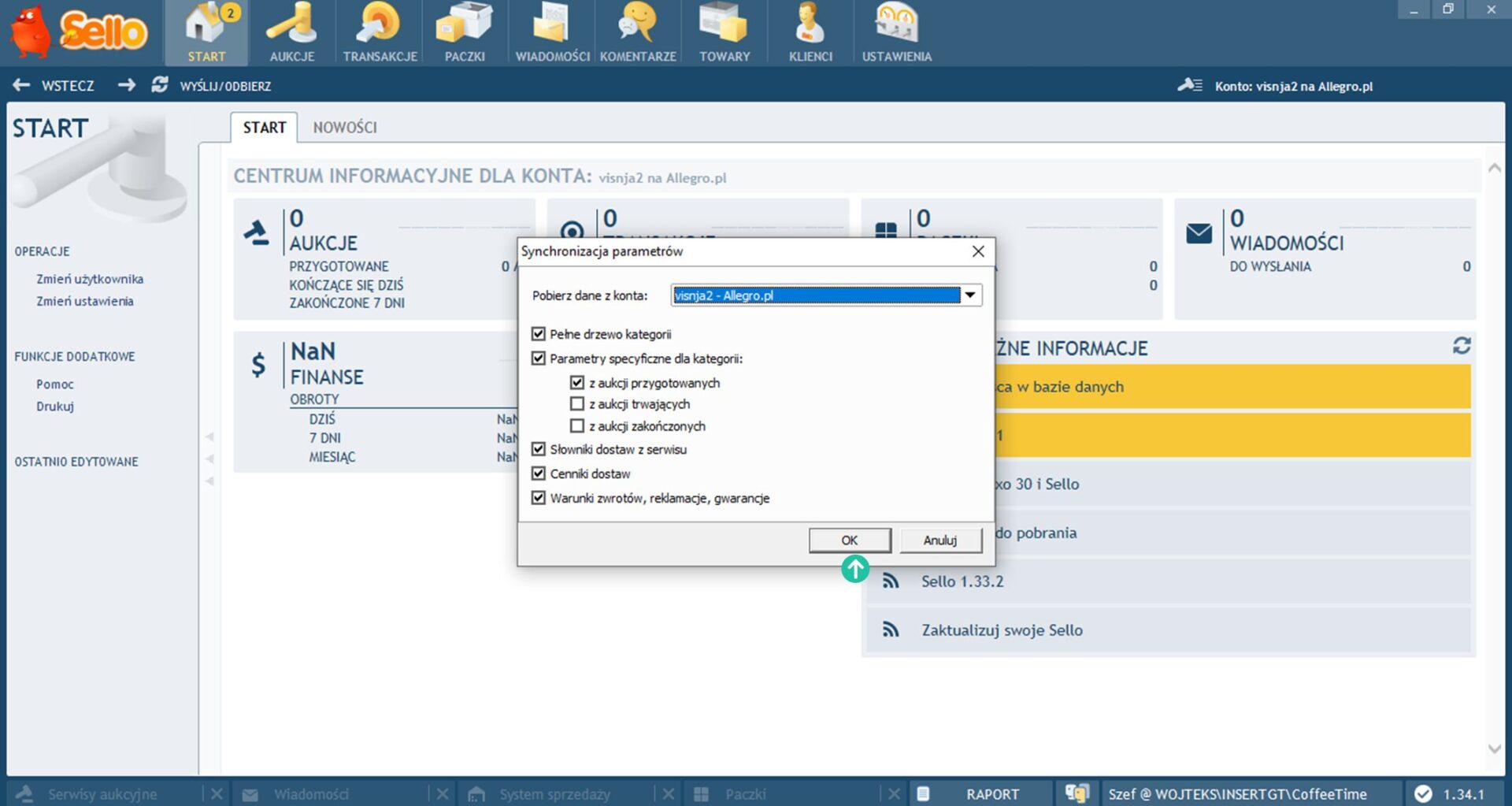Click the Sello logo
This screenshot has height=806, width=1512.
79,32
